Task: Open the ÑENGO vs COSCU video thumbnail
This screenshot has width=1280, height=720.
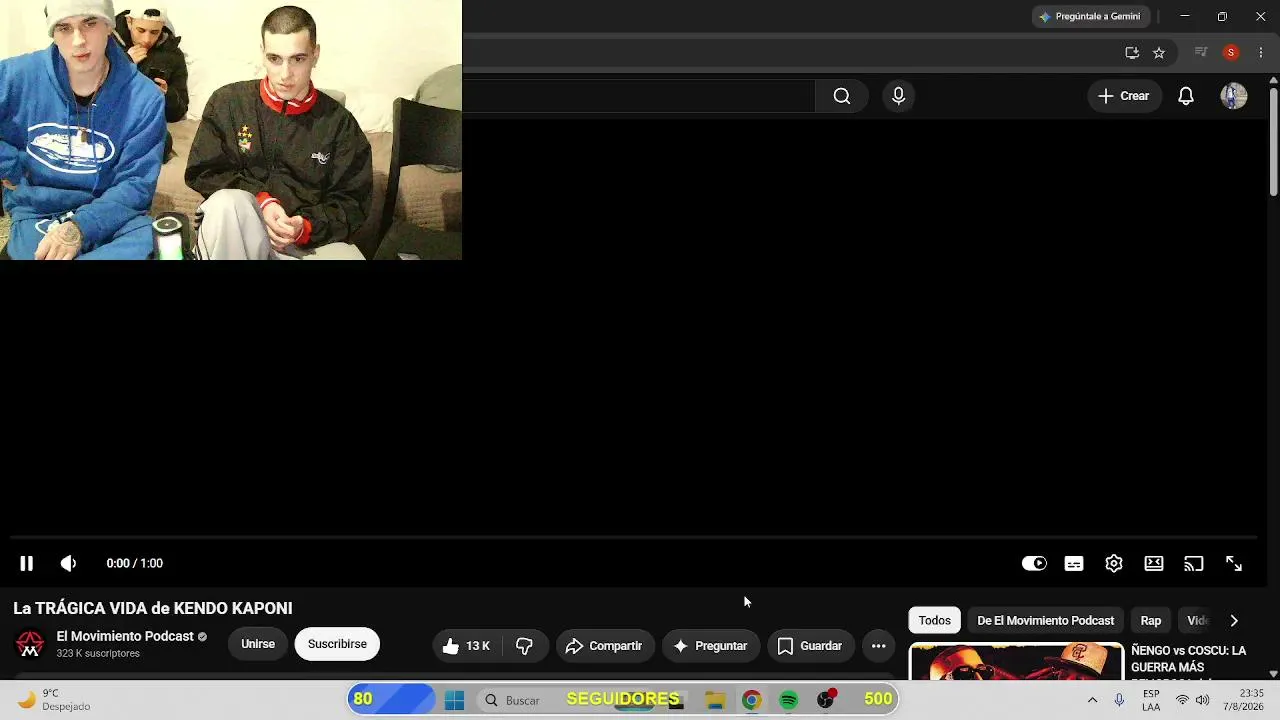Action: click(1016, 661)
